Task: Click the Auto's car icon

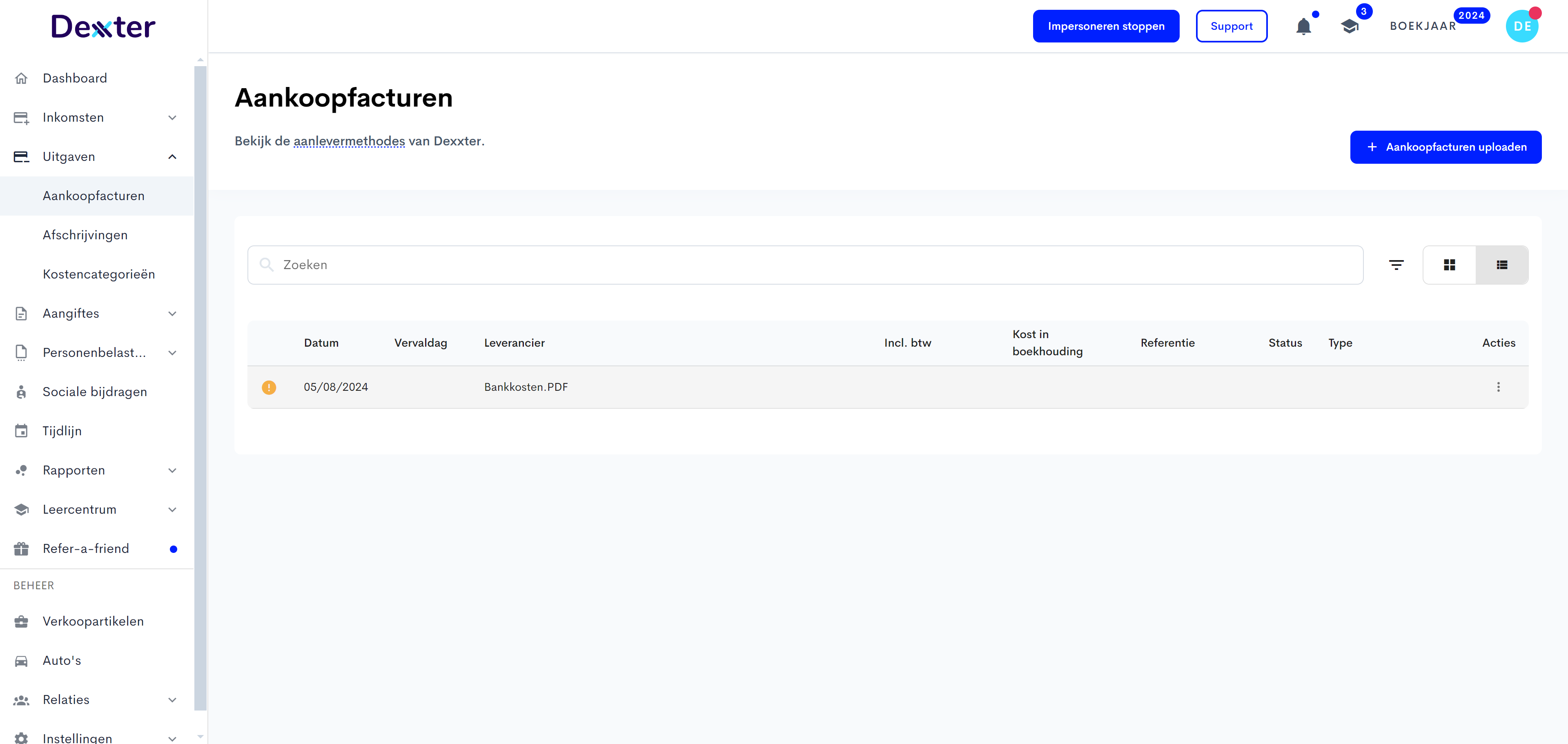Action: pyautogui.click(x=21, y=661)
